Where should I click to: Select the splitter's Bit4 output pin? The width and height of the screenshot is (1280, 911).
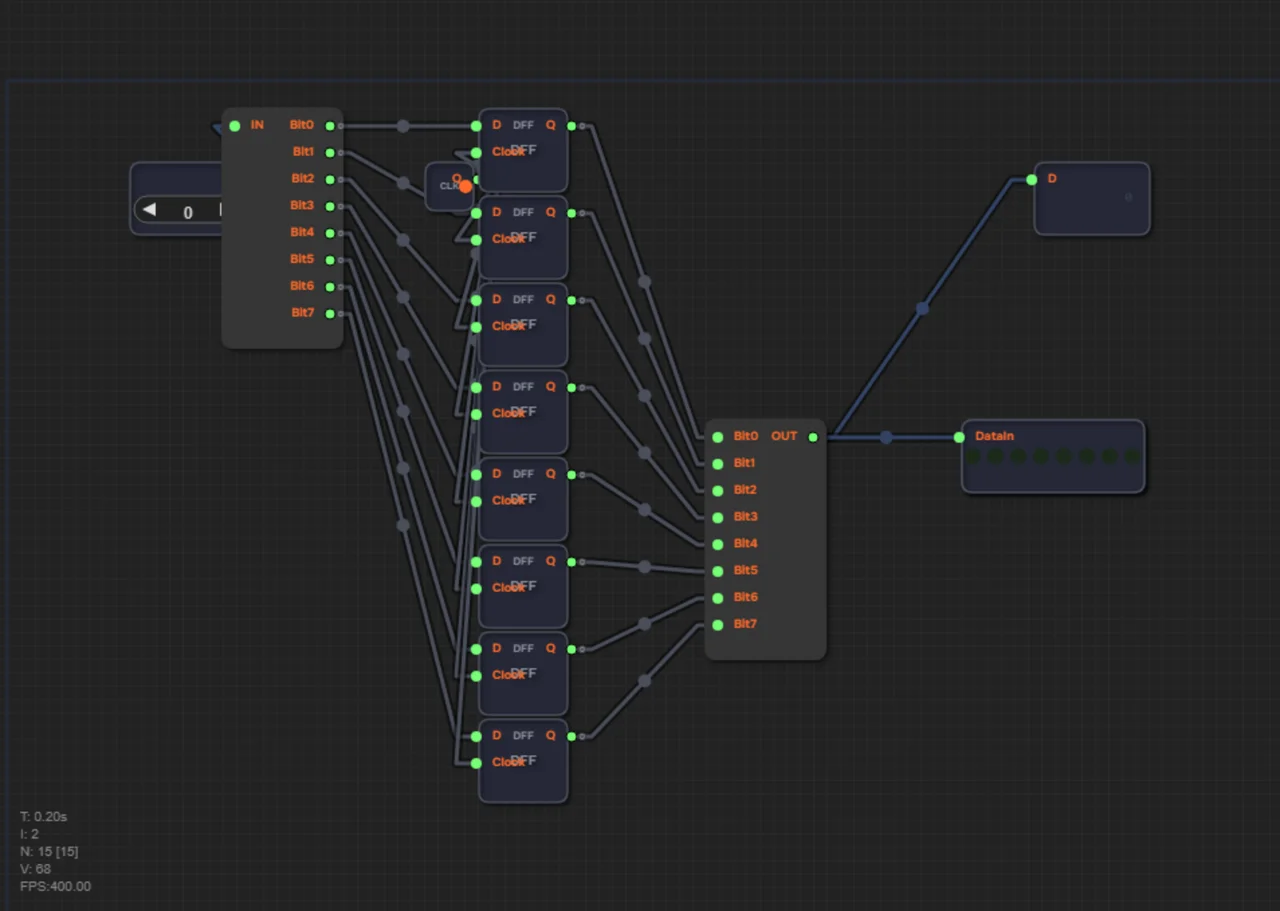pyautogui.click(x=330, y=233)
